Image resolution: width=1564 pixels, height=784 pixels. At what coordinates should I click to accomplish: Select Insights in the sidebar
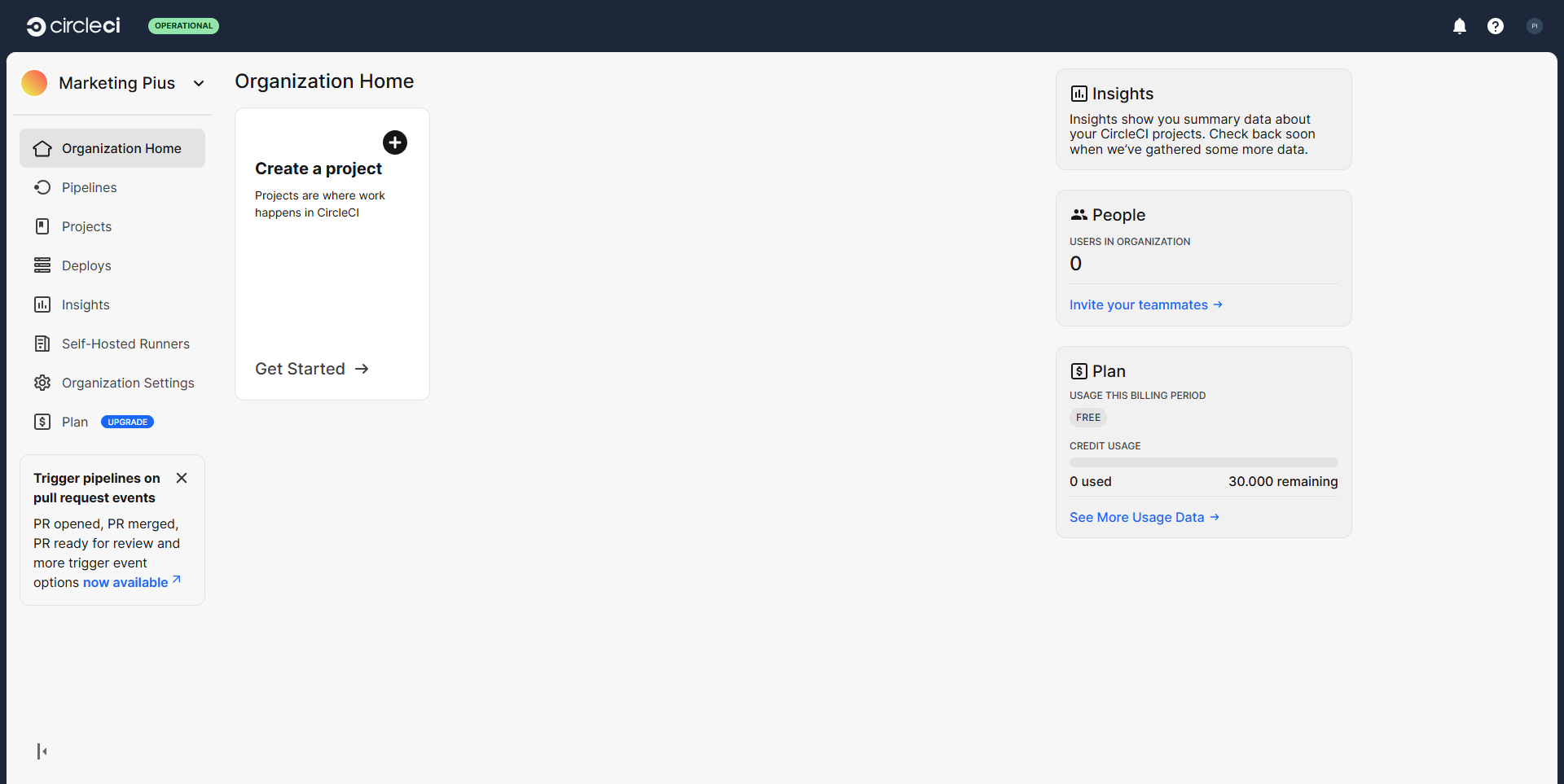click(x=86, y=304)
